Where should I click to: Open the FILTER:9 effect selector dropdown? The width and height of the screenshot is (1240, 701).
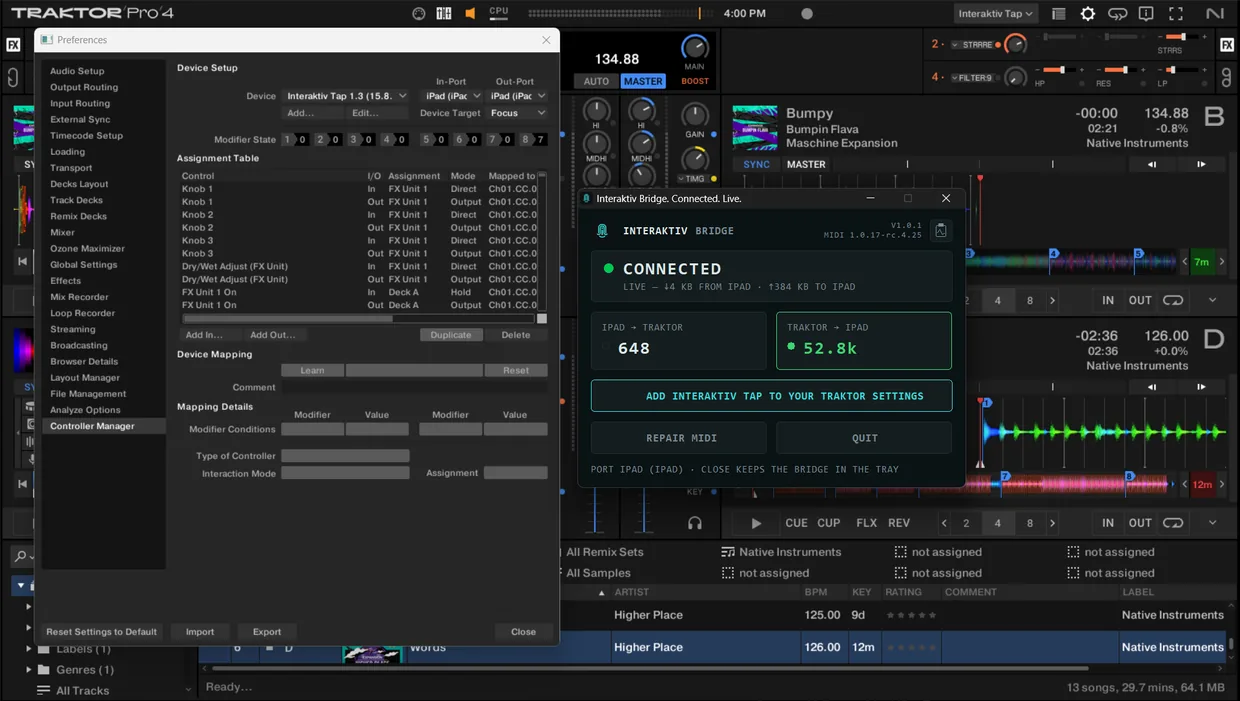[972, 77]
